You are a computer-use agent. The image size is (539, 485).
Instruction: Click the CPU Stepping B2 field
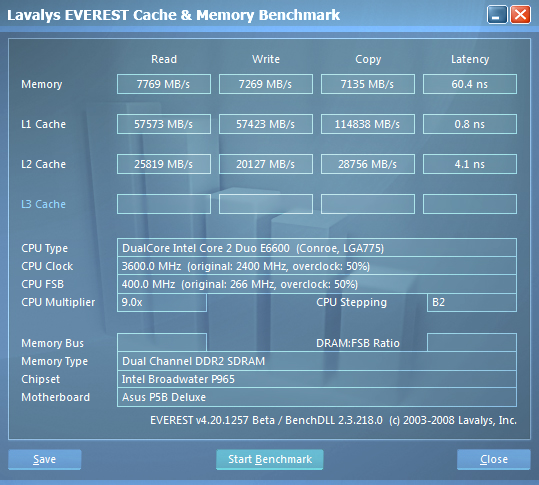[x=472, y=302]
